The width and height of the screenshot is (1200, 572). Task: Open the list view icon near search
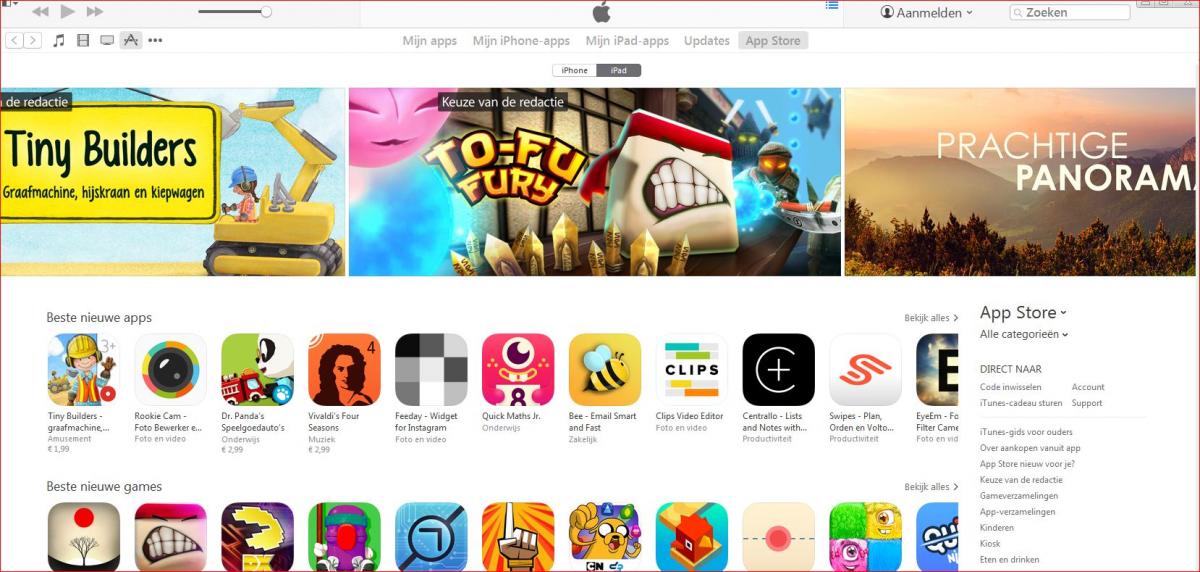pos(832,5)
